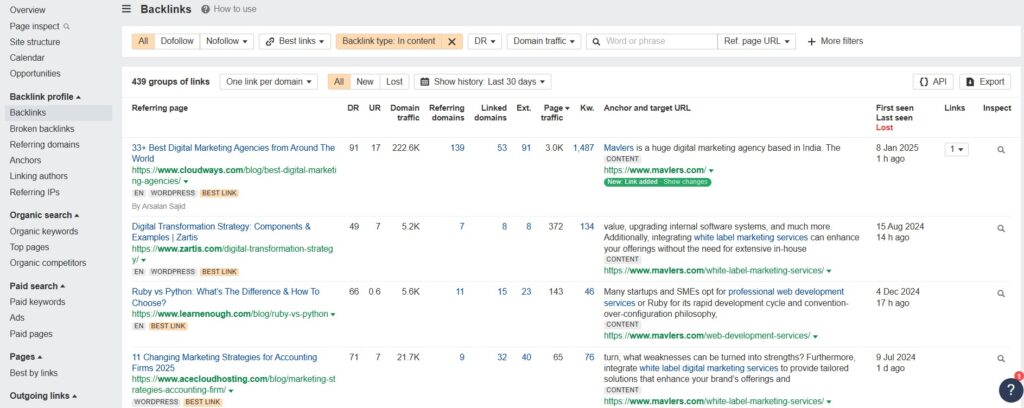
Task: Click referring domains value 139
Action: 457,148
